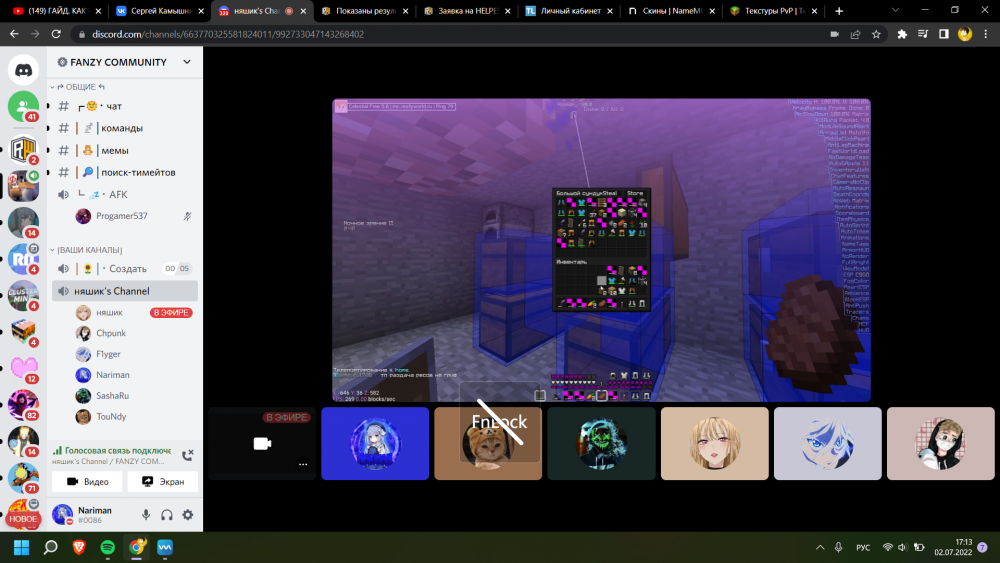Reload the Discord page
This screenshot has height=563, width=1000.
coord(56,34)
